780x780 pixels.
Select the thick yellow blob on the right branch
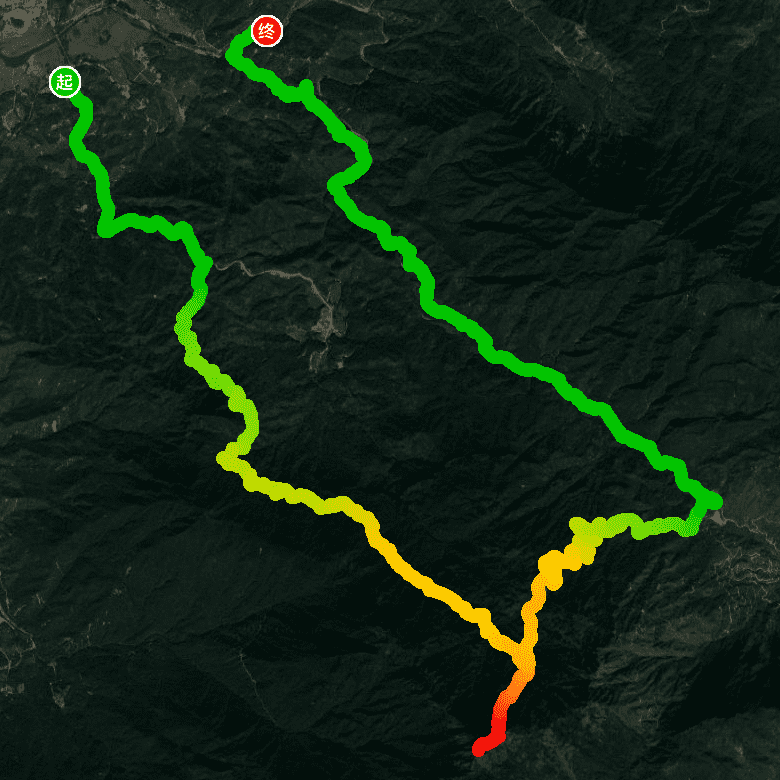point(552,565)
